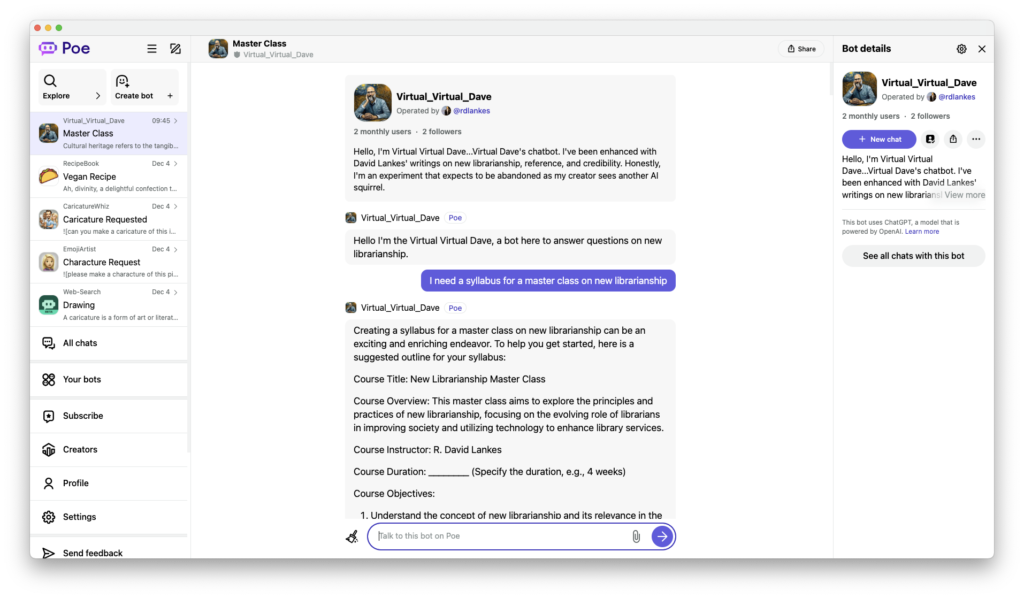Open the Subscribe page
The height and width of the screenshot is (598, 1024).
tap(108, 416)
